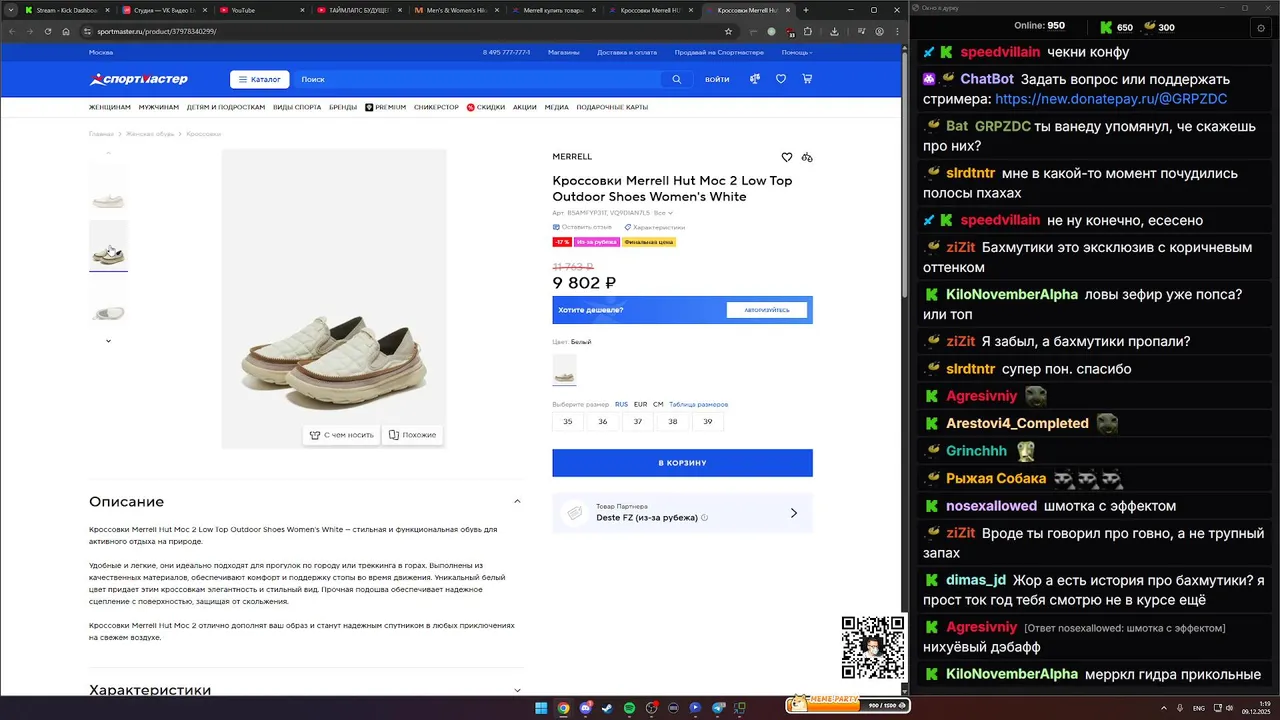
Task: Open a new browser tab
Action: 807,10
